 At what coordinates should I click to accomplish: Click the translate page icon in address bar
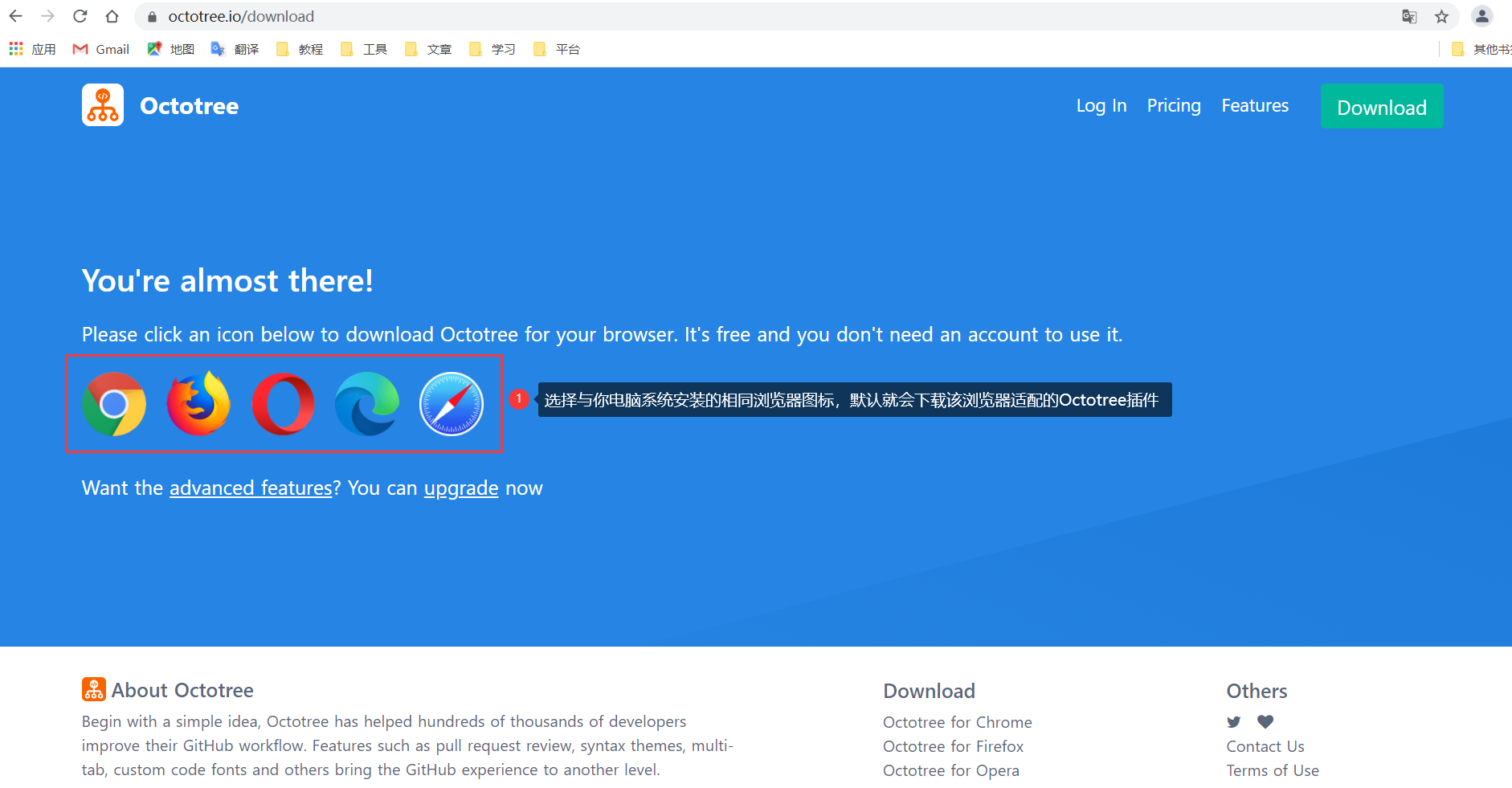[1409, 16]
